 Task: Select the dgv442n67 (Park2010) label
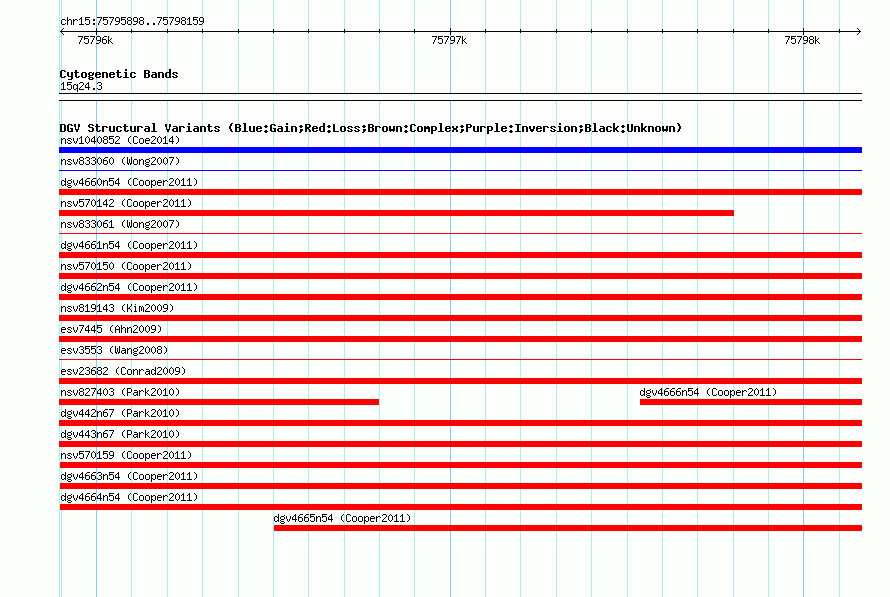(x=120, y=413)
